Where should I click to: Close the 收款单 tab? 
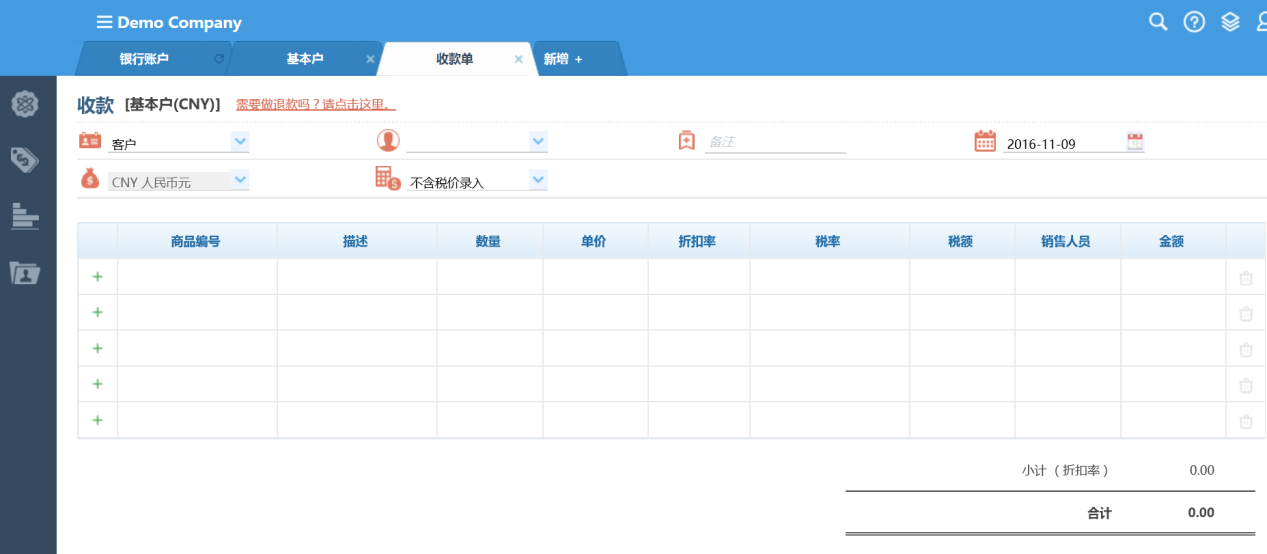tap(518, 59)
